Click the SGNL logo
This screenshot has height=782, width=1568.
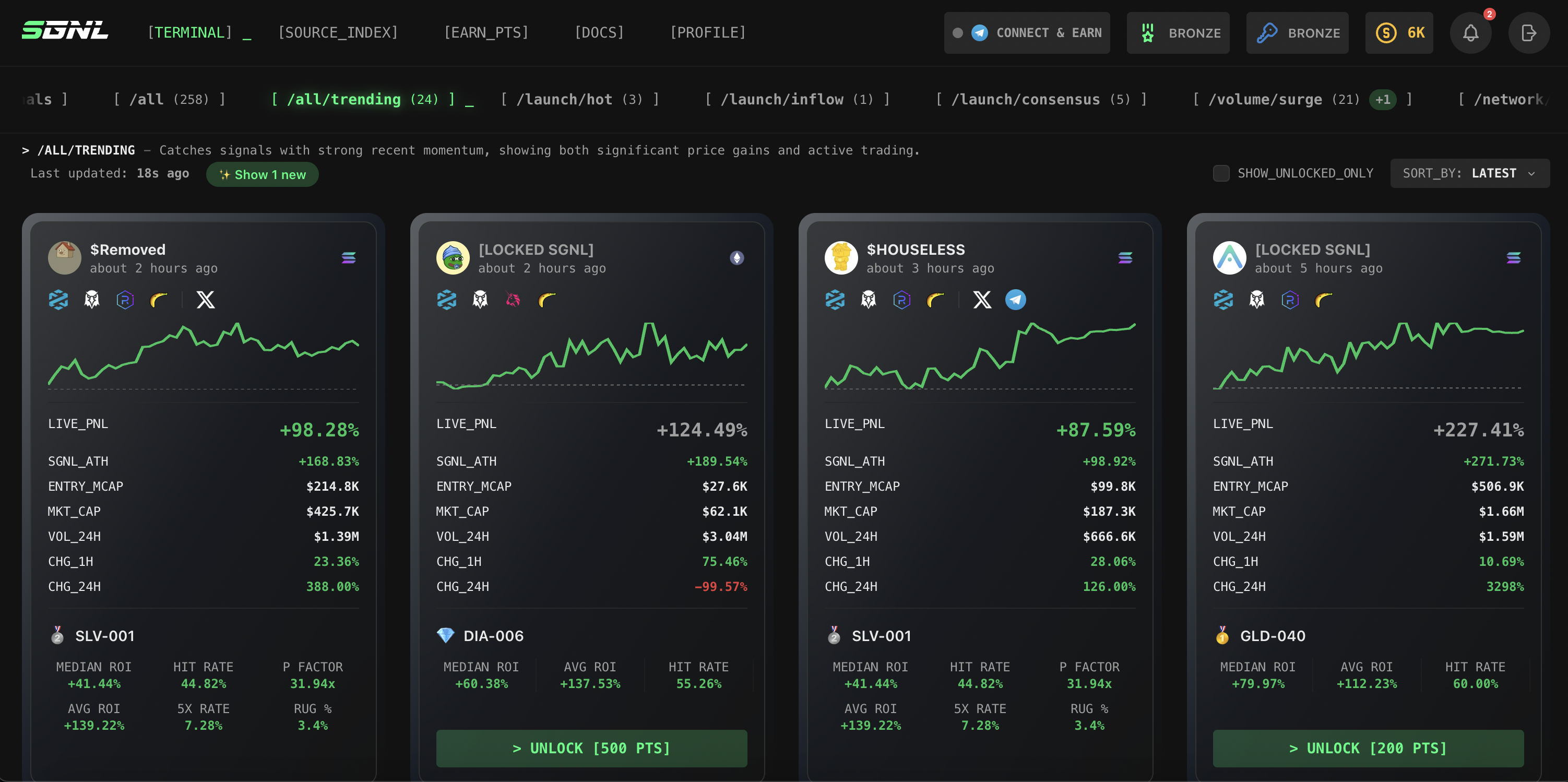coord(65,31)
